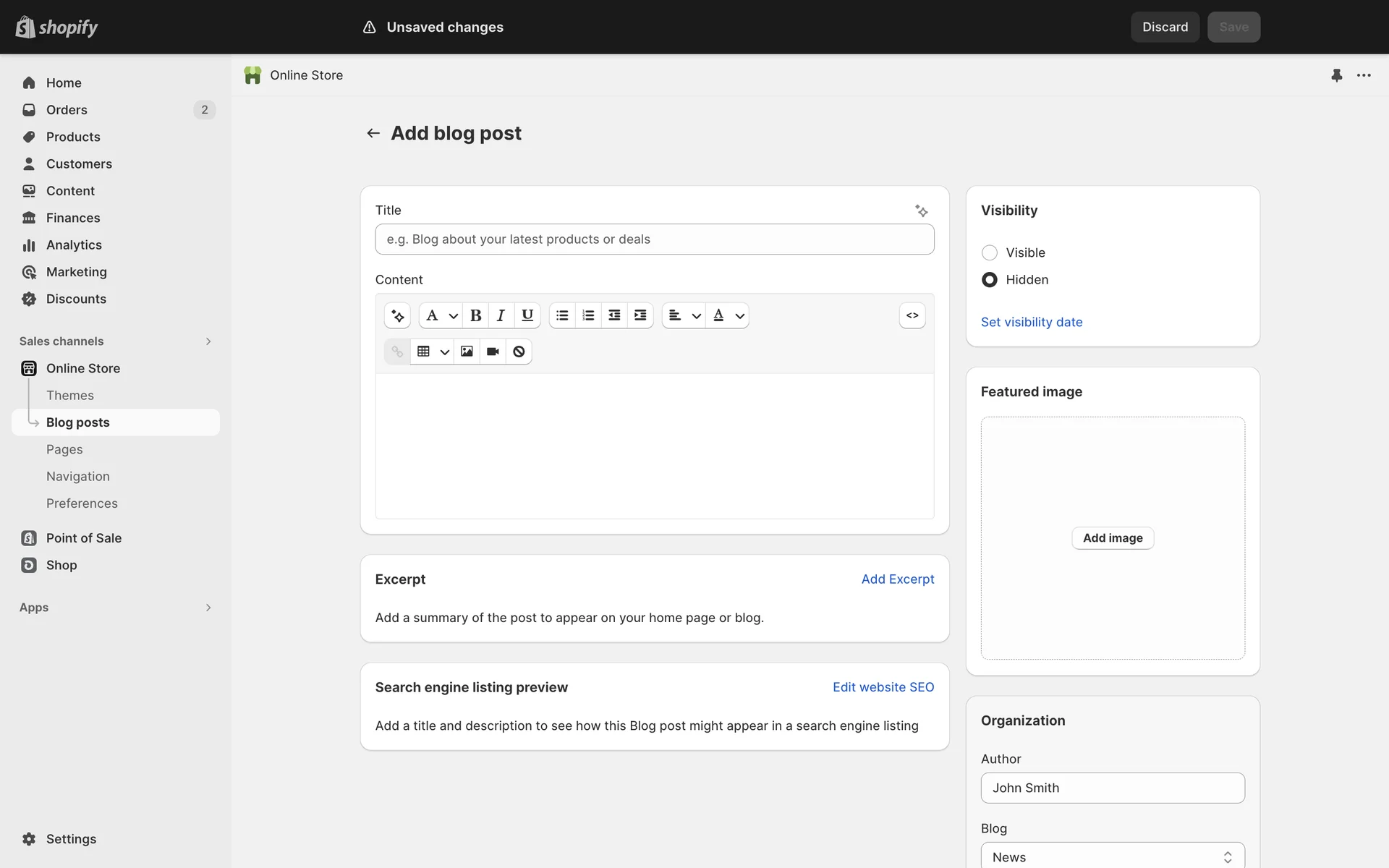Viewport: 1389px width, 868px height.
Task: Click the Discard button
Action: 1164,27
